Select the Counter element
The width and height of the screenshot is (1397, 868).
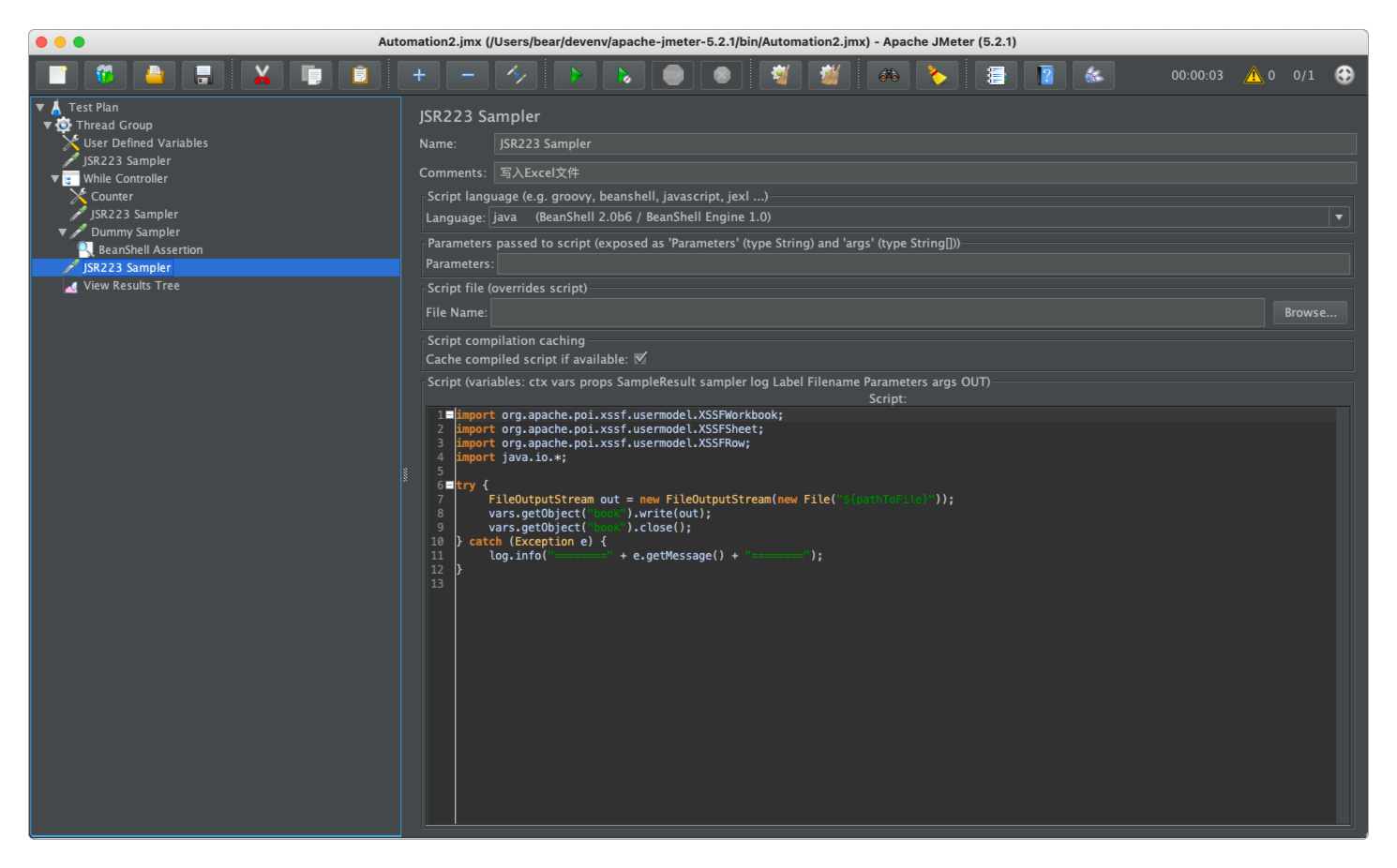pyautogui.click(x=112, y=197)
